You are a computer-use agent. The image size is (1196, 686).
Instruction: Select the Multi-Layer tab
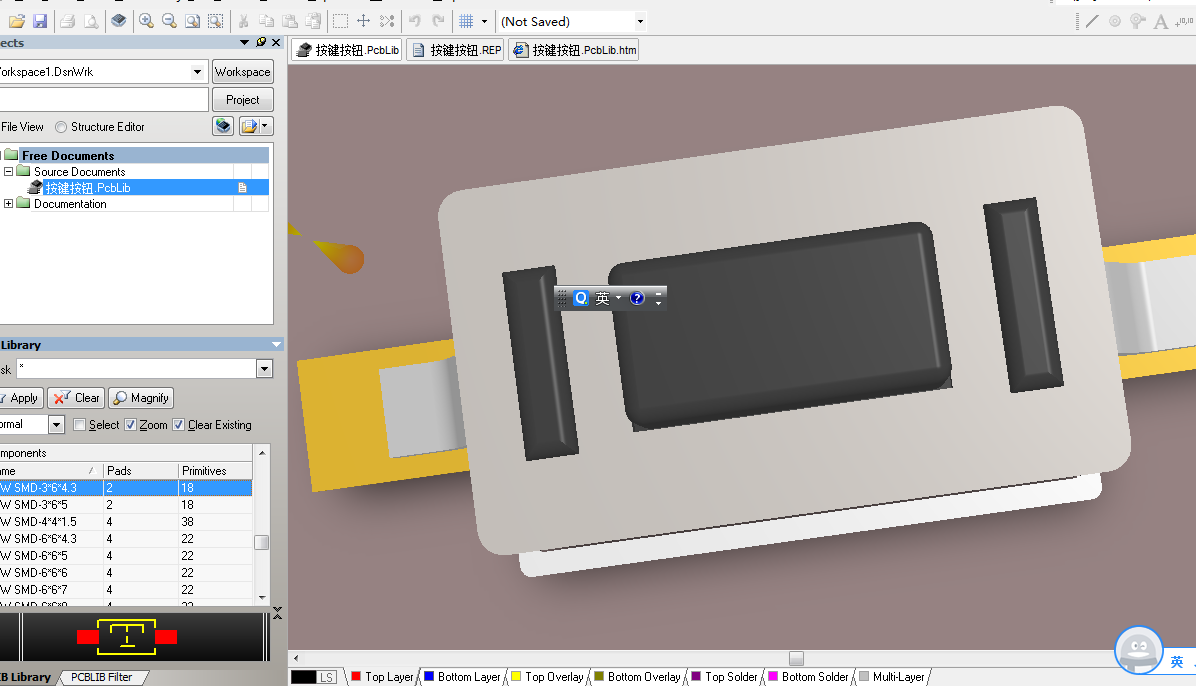click(892, 677)
